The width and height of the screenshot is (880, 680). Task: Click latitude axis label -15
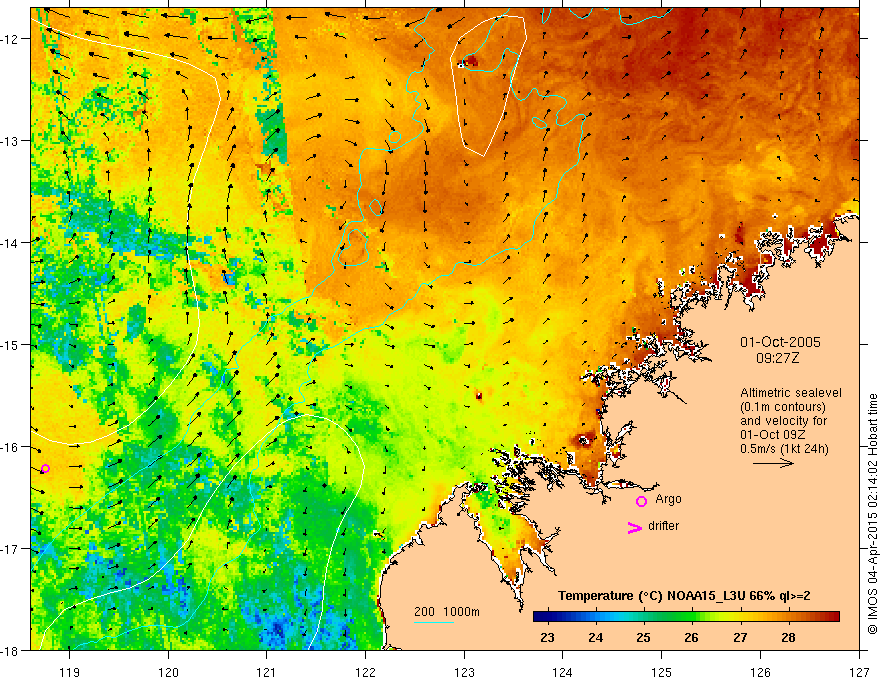(12, 344)
